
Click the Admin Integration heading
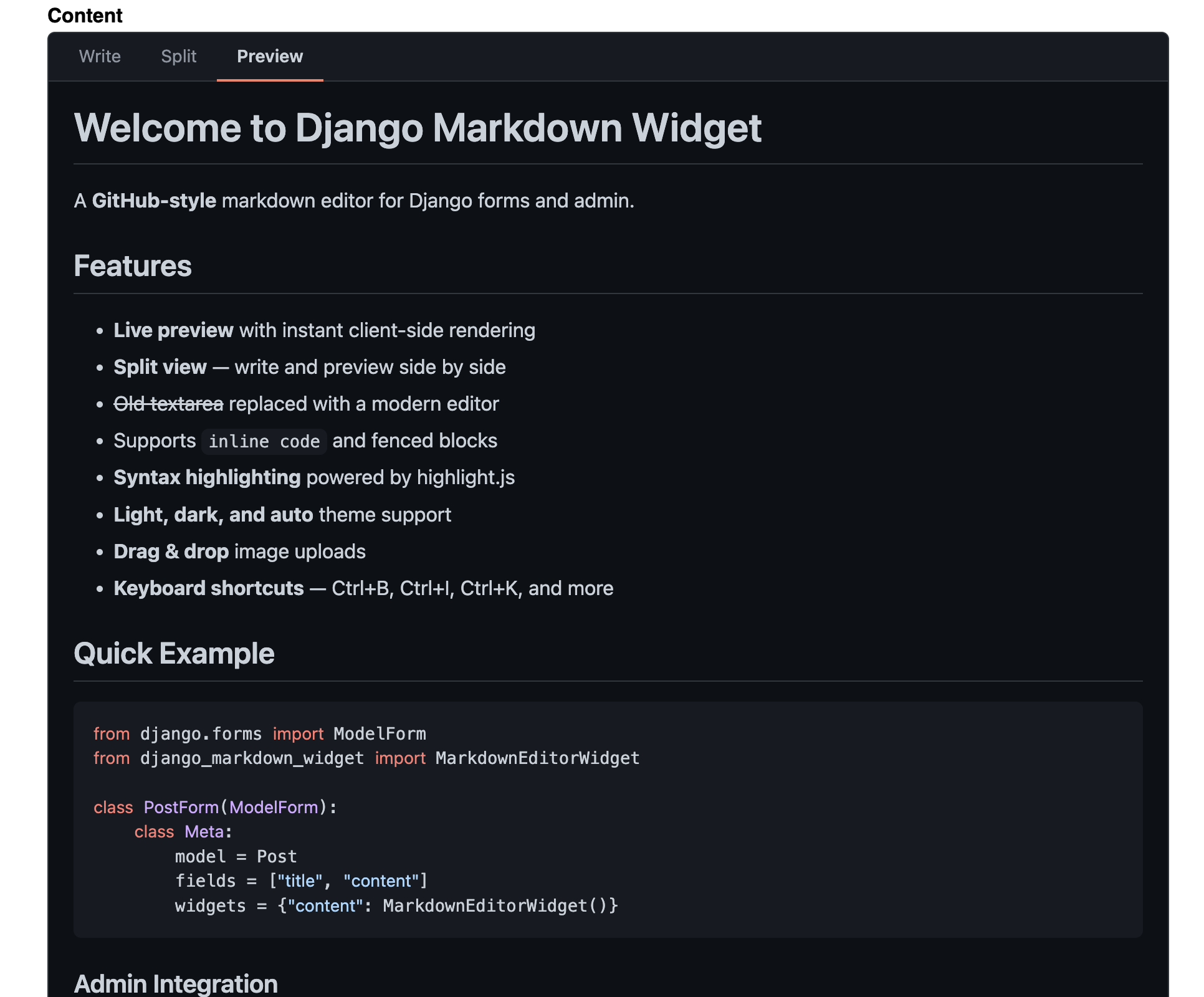click(x=176, y=983)
